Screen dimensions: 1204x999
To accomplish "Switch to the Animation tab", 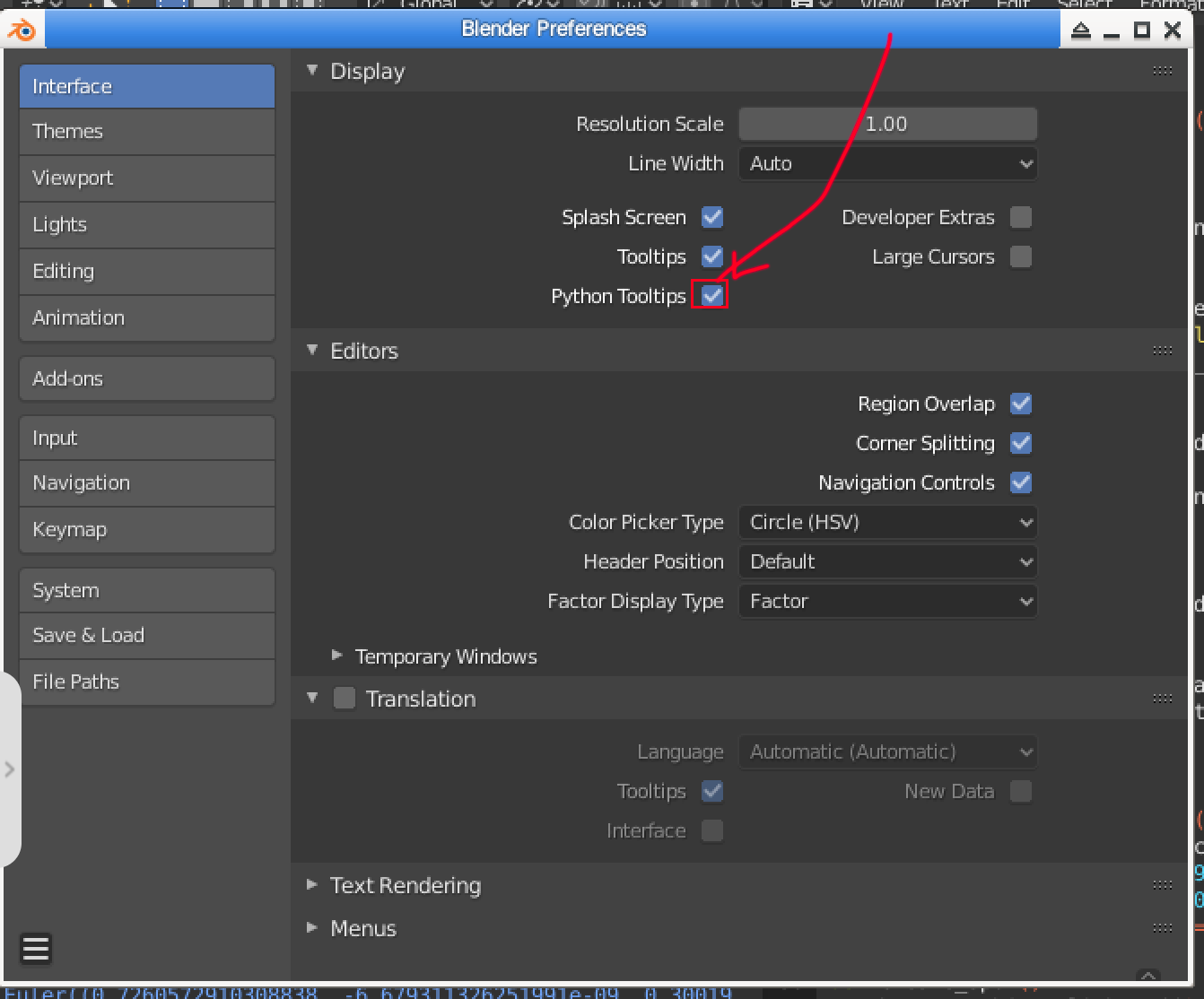I will click(147, 317).
